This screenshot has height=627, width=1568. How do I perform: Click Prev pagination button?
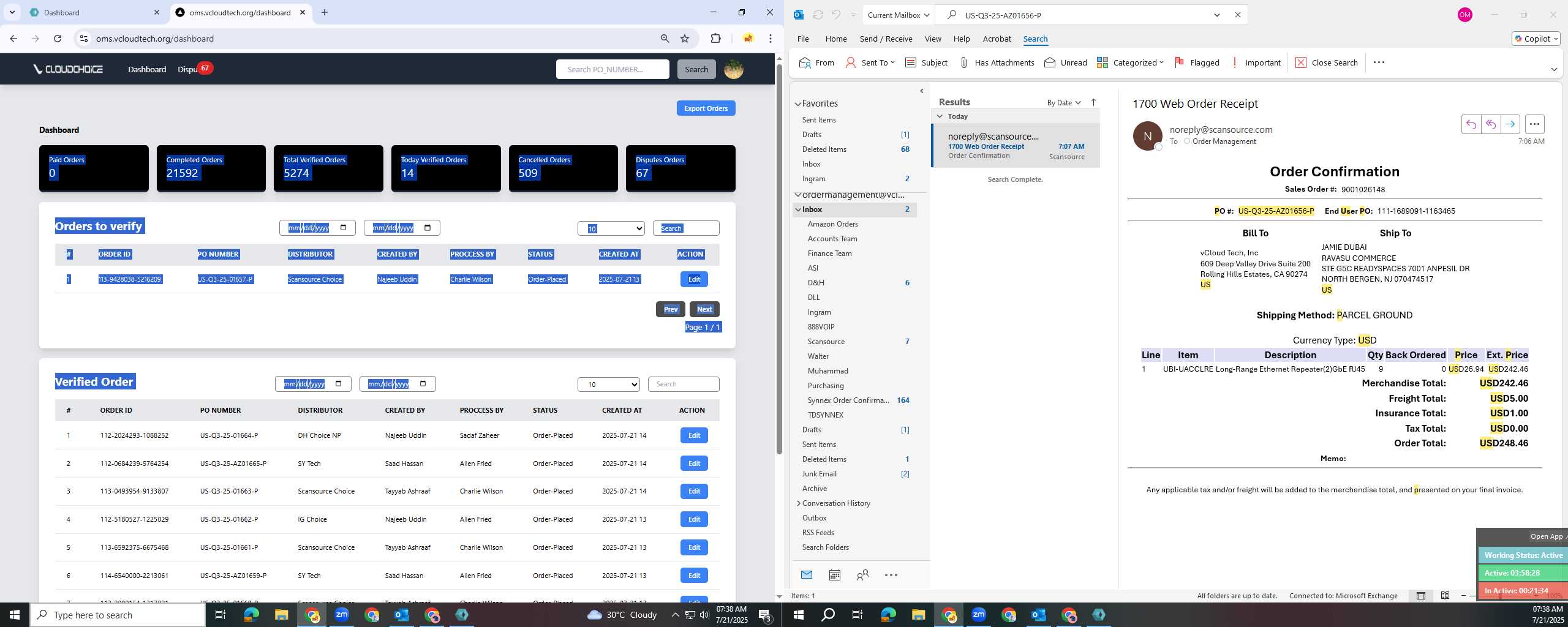pyautogui.click(x=671, y=309)
